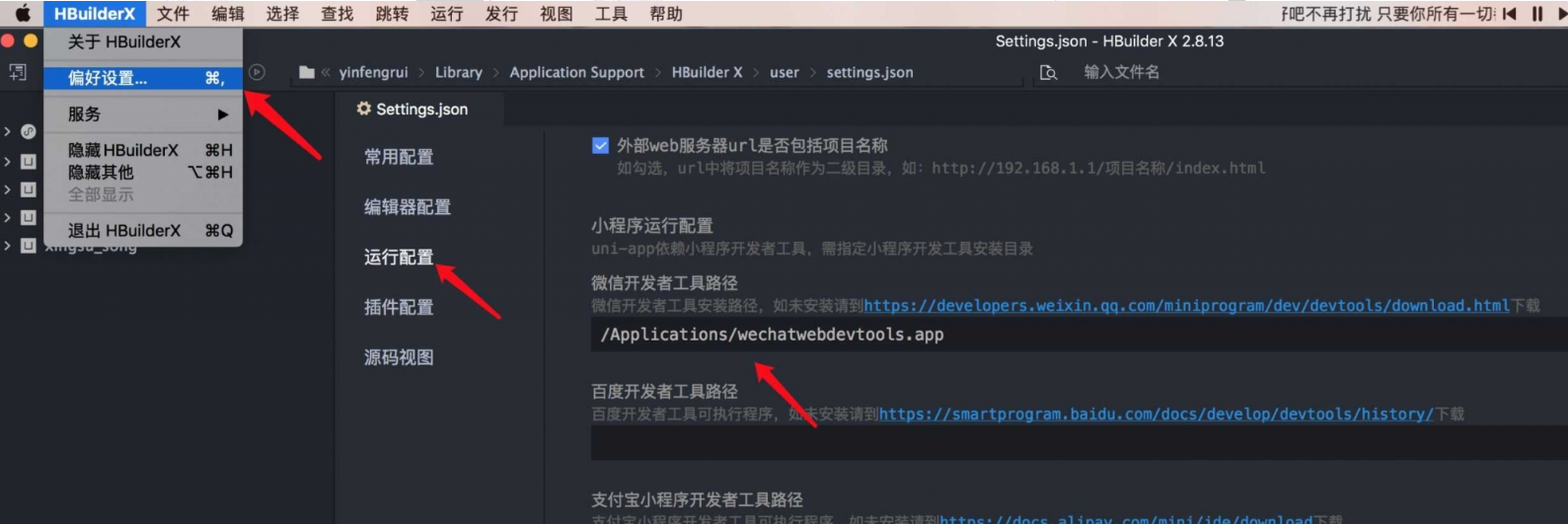
Task: Click the folder icon in breadcrumb bar
Action: coord(307,72)
